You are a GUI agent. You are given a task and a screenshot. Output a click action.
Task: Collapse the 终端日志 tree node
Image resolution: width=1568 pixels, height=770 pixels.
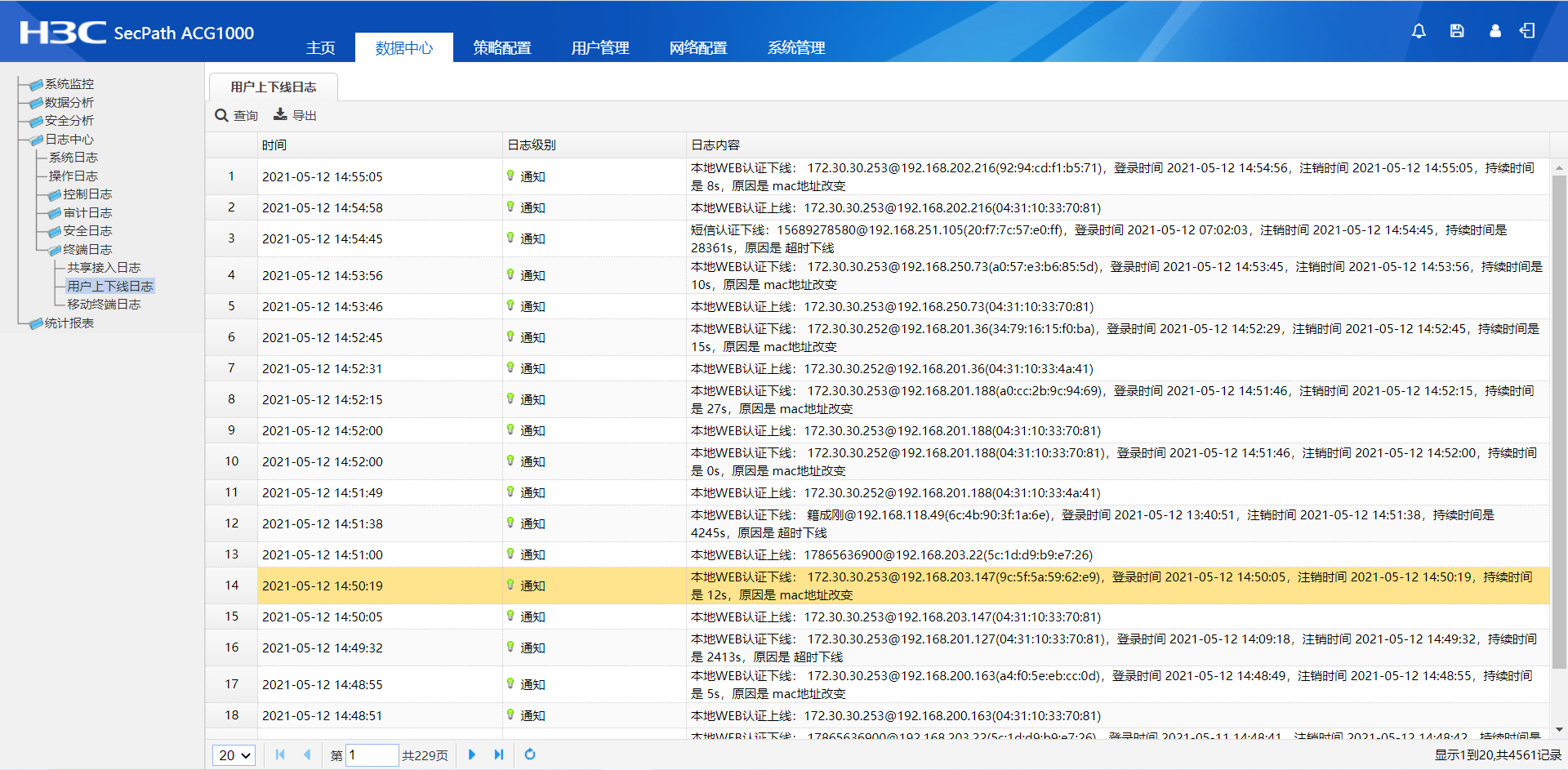(x=54, y=250)
